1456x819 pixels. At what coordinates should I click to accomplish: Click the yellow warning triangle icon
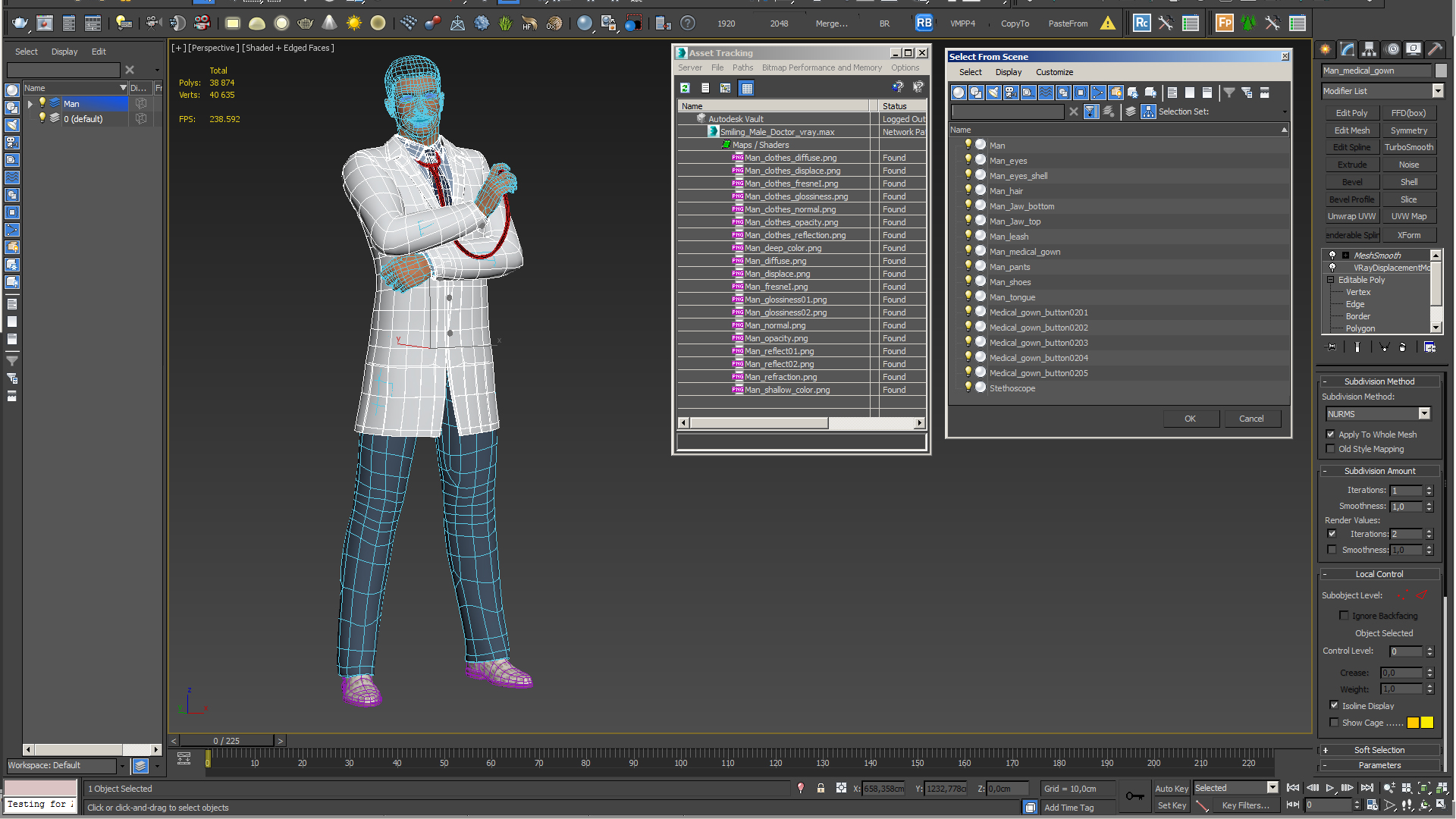[x=1108, y=24]
